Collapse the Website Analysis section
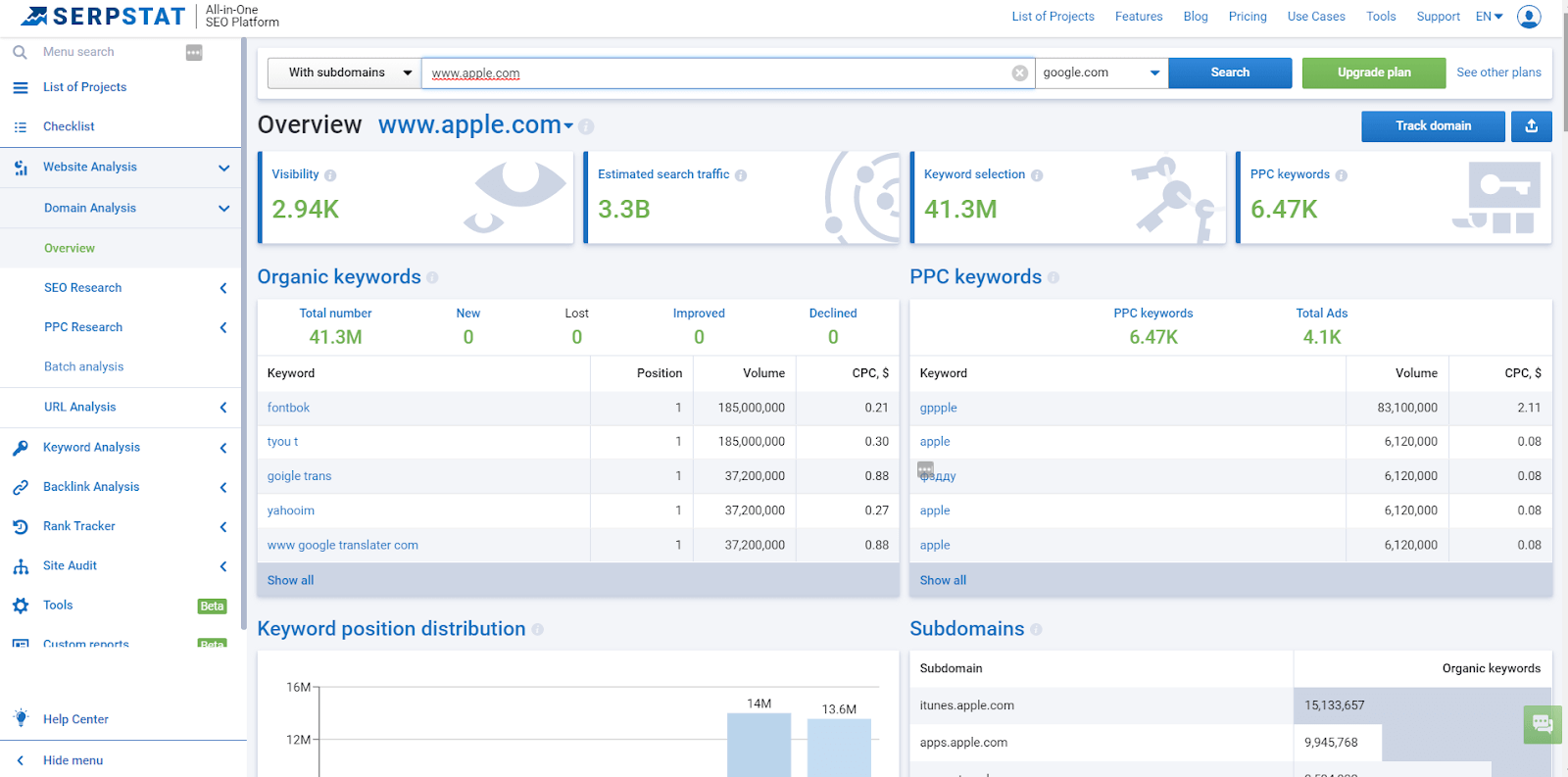1568x777 pixels. [x=223, y=168]
